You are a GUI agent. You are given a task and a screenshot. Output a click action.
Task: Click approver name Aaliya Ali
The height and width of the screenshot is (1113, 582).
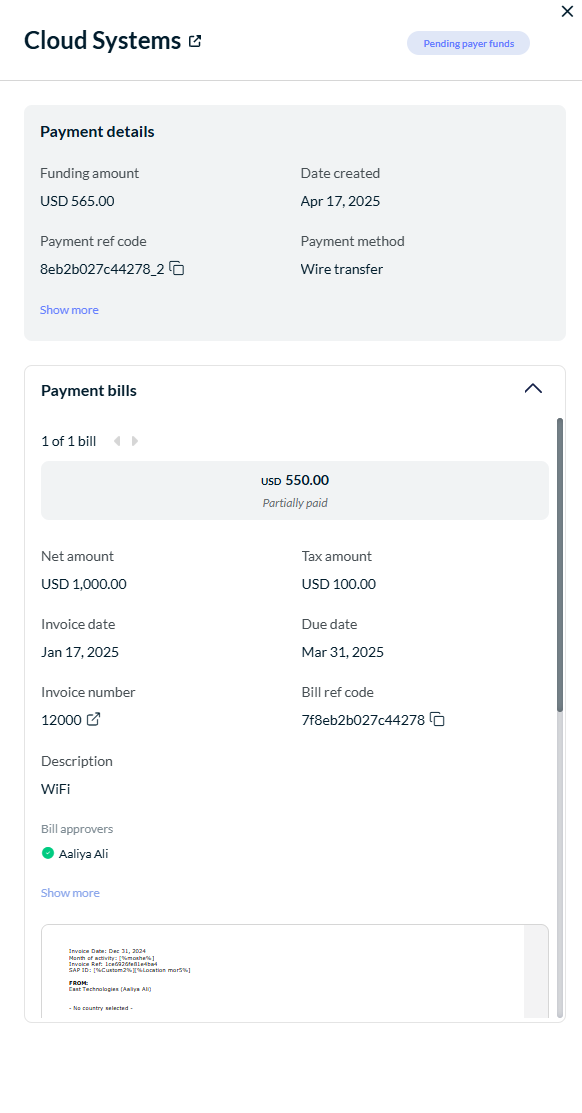point(84,853)
